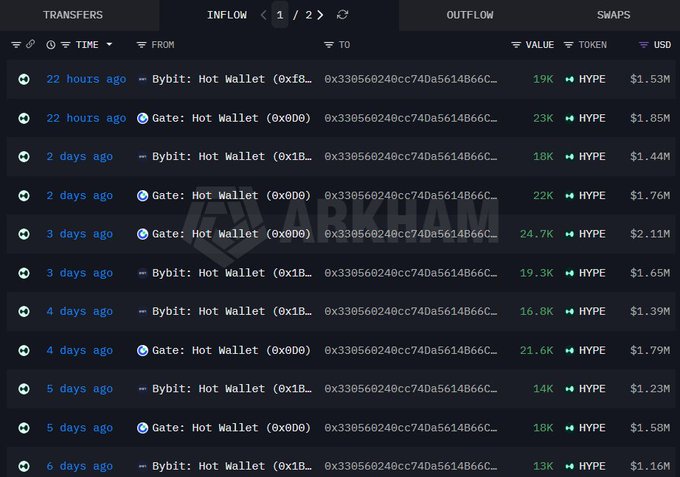Click the chain icon on the $1.53M row
Image resolution: width=680 pixels, height=477 pixels.
pyautogui.click(x=24, y=79)
